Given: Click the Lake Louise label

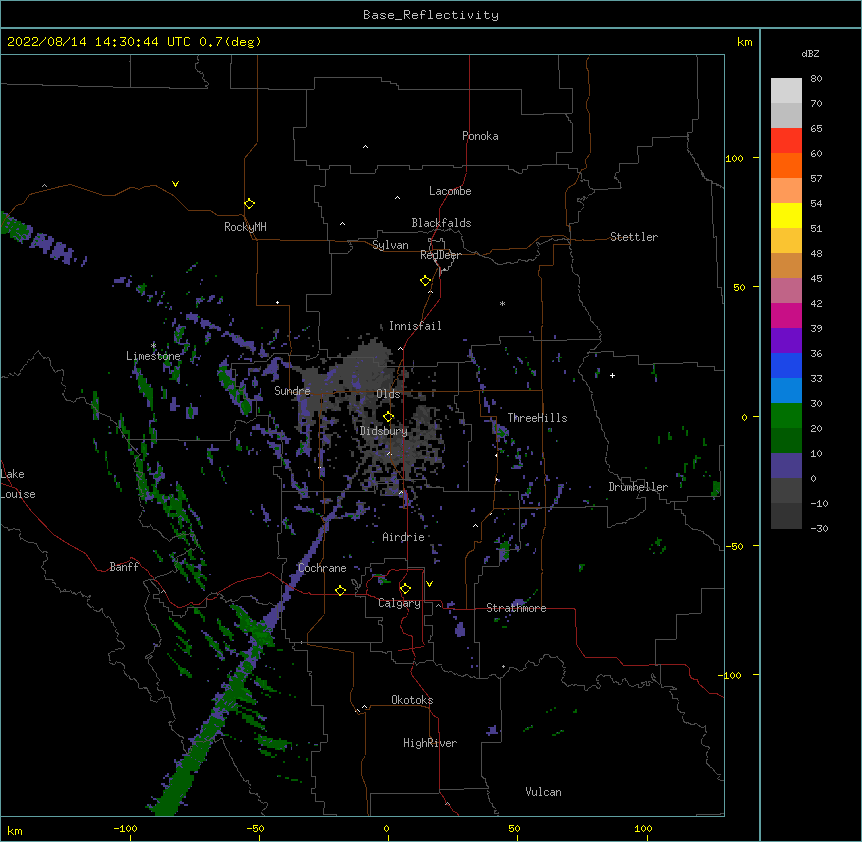Looking at the screenshot, I should 18,484.
